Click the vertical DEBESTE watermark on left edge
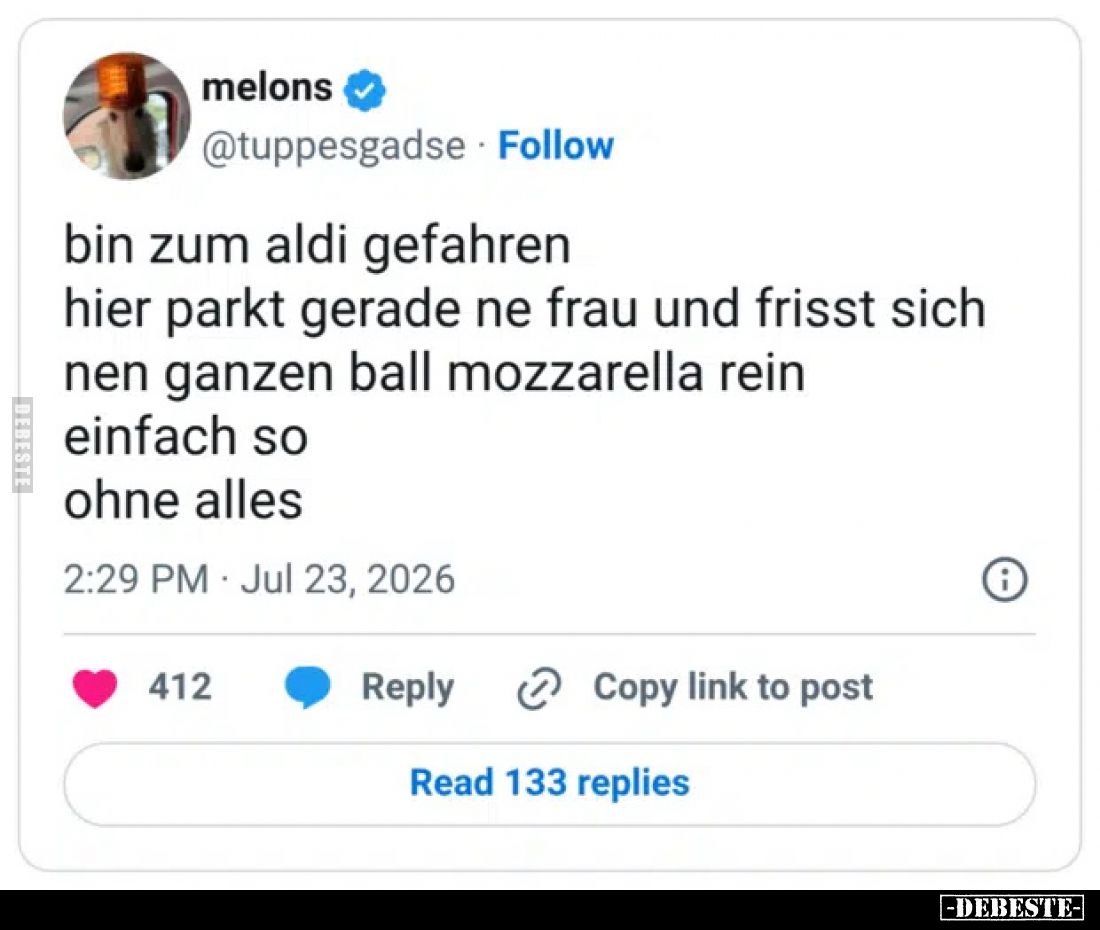 point(22,445)
